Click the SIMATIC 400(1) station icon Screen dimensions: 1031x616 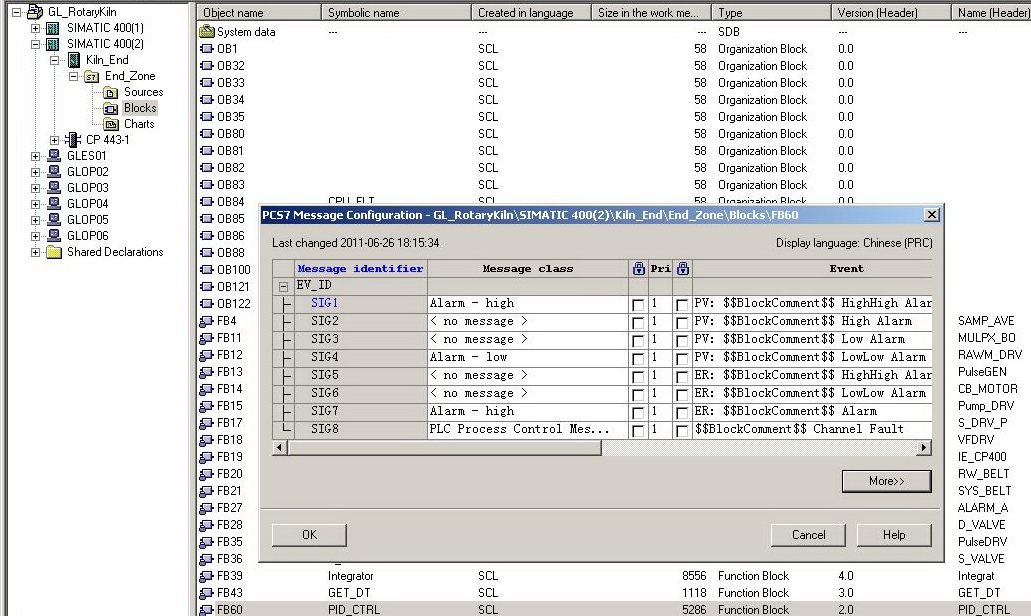[53, 28]
